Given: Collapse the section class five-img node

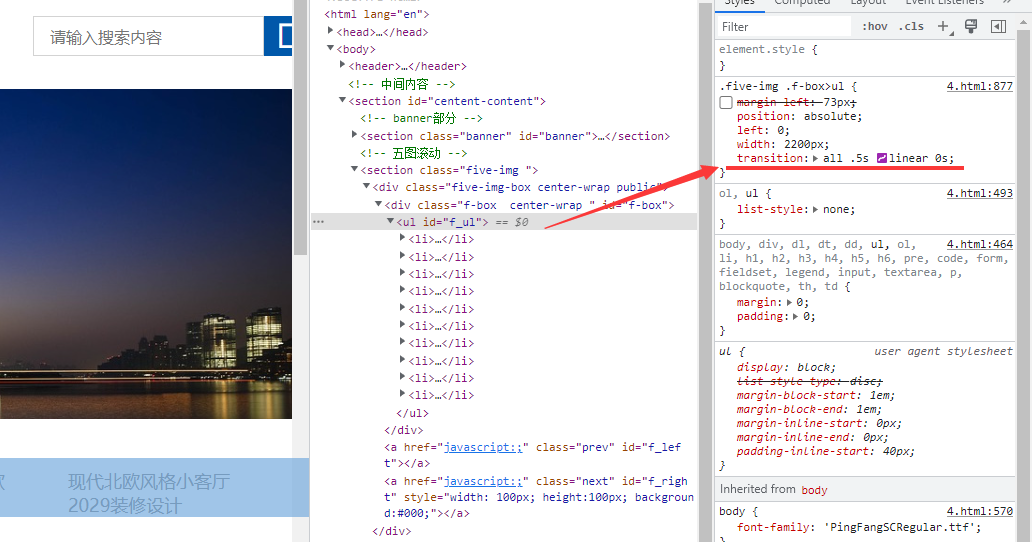Looking at the screenshot, I should 354,169.
